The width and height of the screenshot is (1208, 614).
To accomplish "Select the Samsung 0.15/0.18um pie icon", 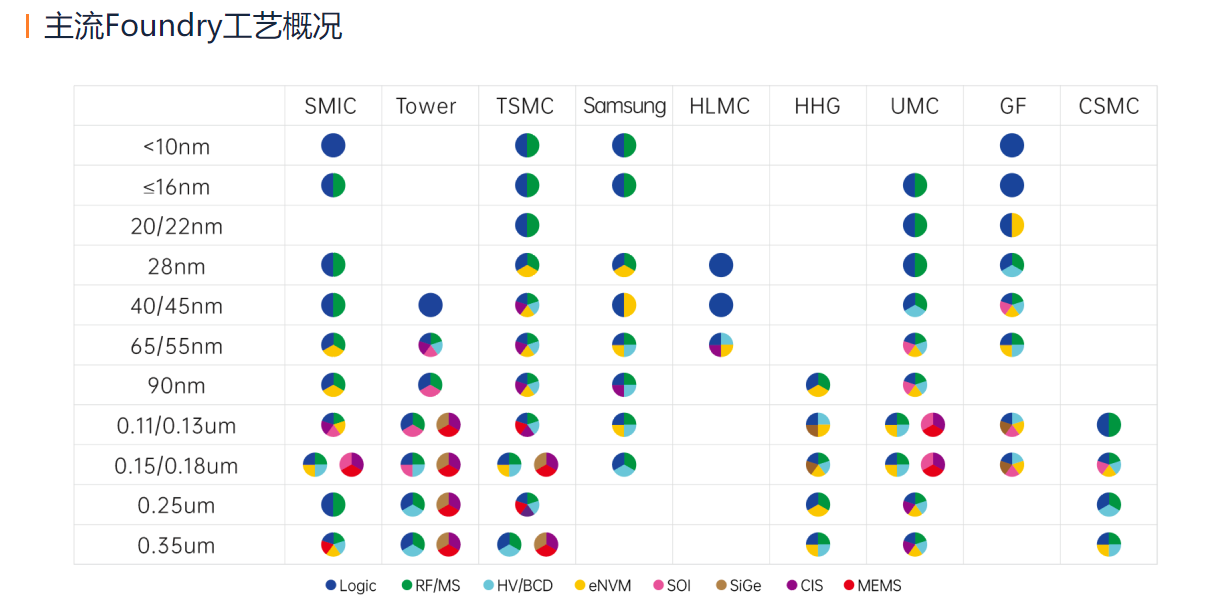I will click(624, 465).
